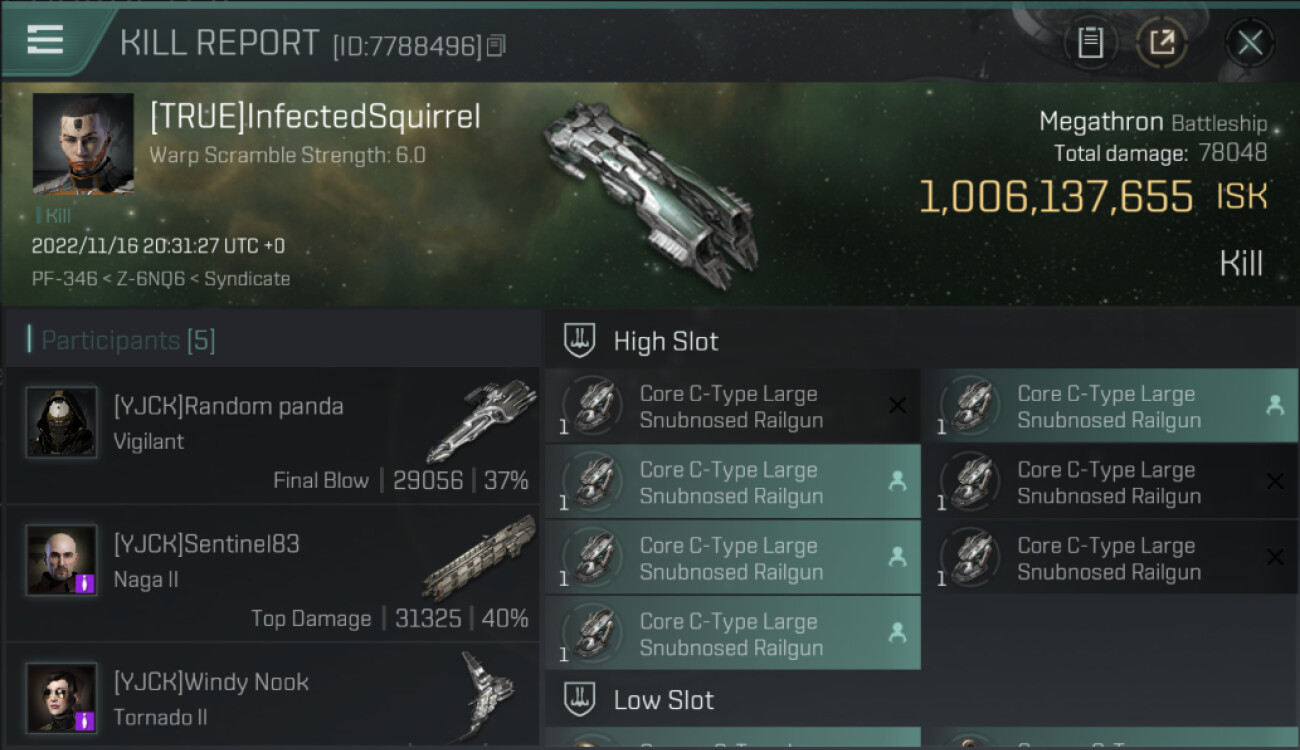Viewport: 1300px width, 750px height.
Task: Select the Low Slot section header icon
Action: [580, 699]
